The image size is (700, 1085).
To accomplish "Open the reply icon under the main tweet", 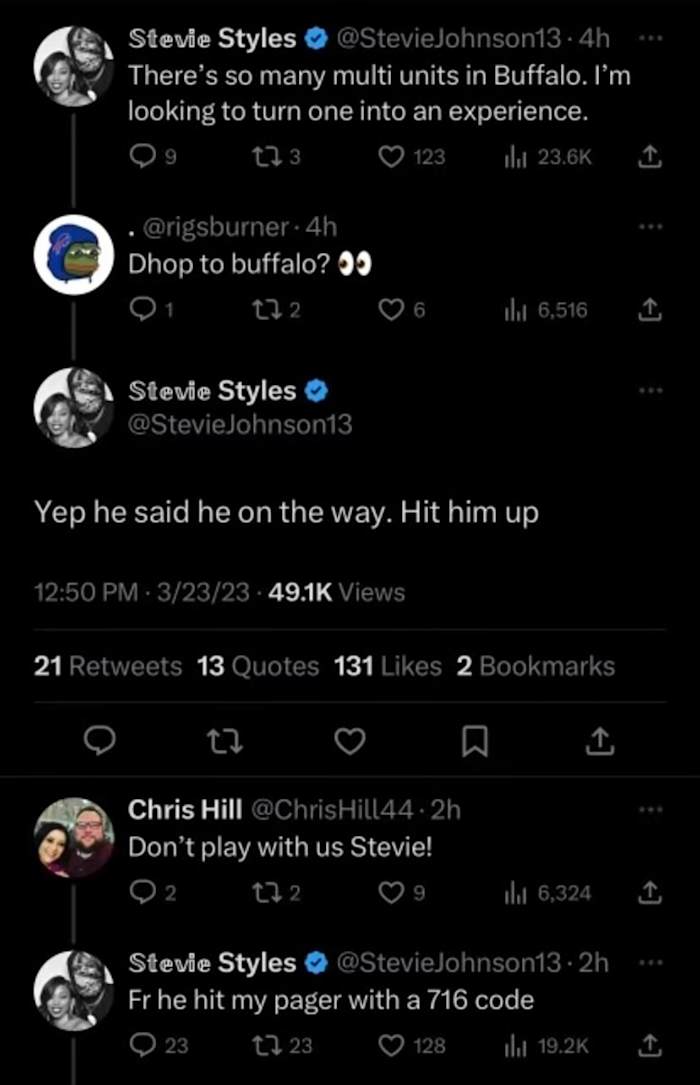I will tap(99, 741).
